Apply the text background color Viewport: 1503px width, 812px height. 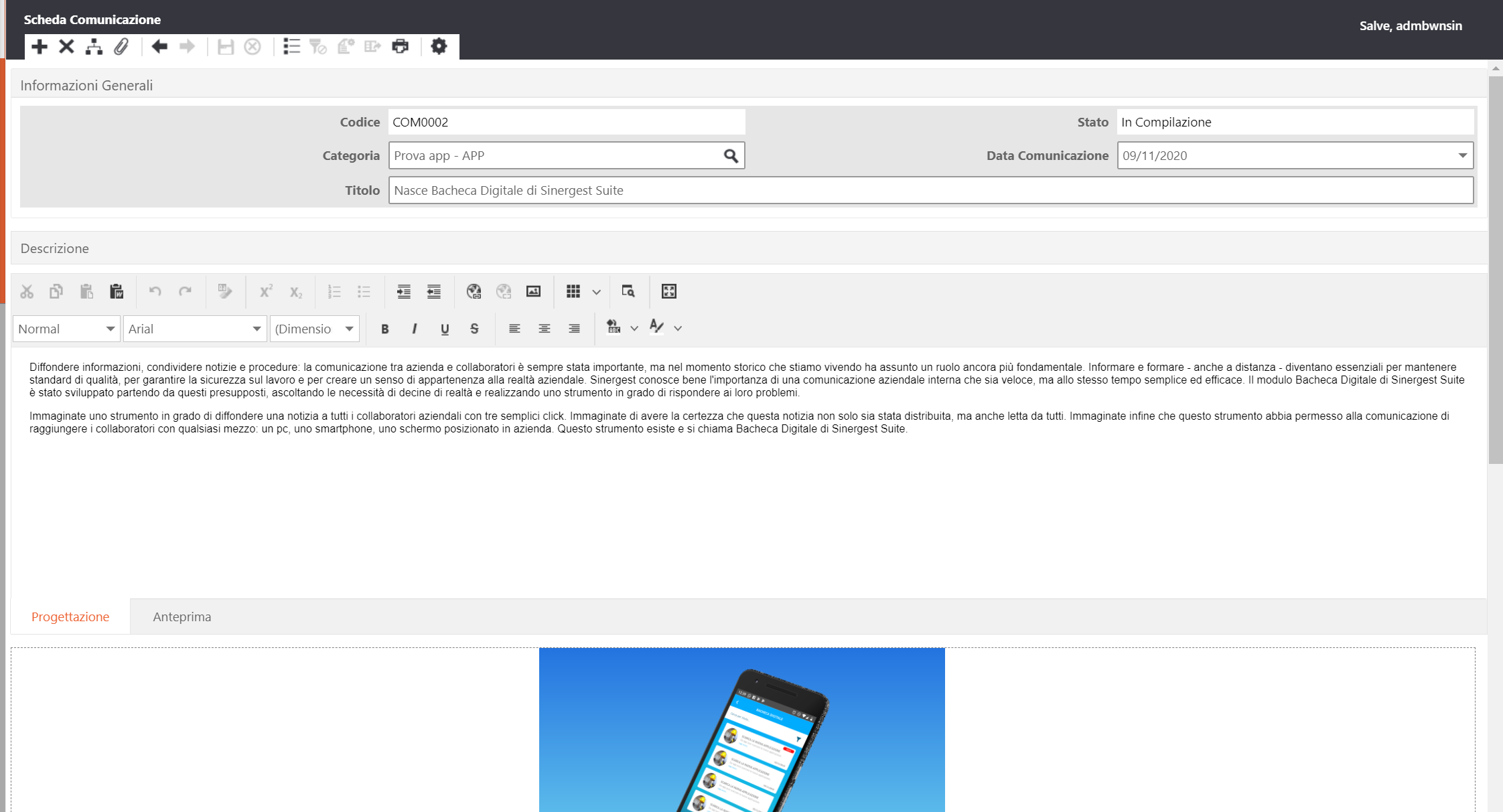tap(614, 327)
